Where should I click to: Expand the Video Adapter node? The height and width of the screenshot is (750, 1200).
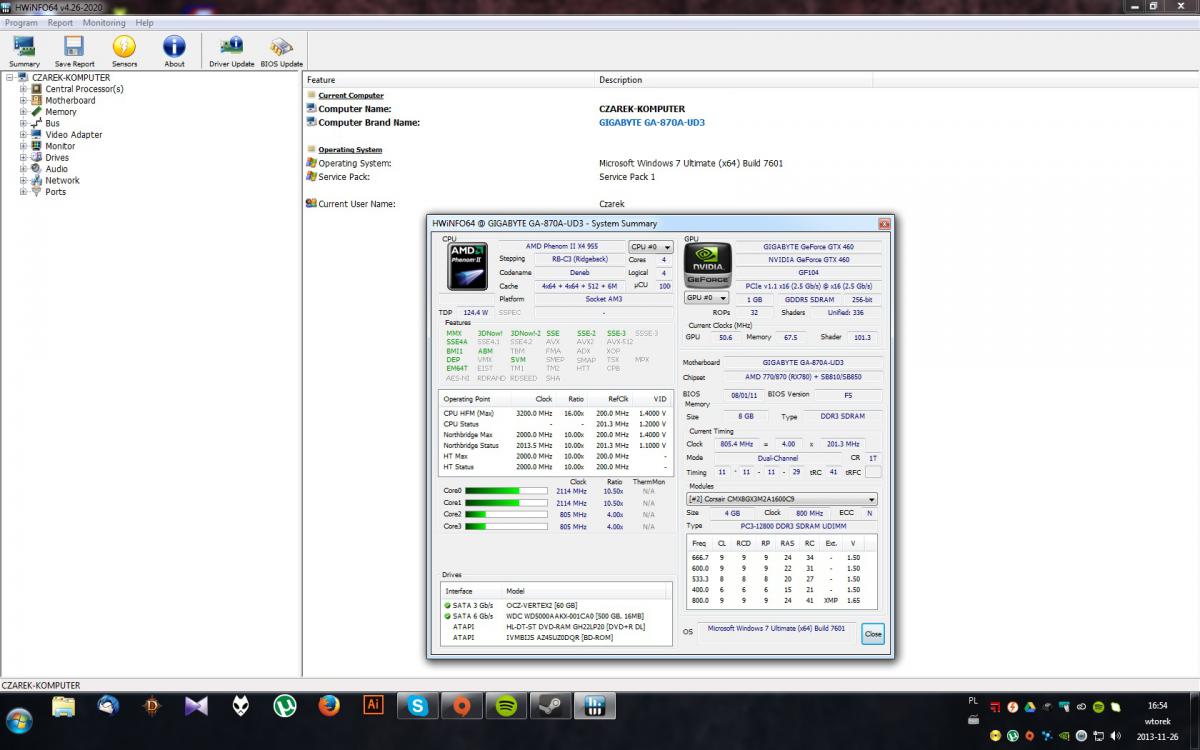pos(23,135)
